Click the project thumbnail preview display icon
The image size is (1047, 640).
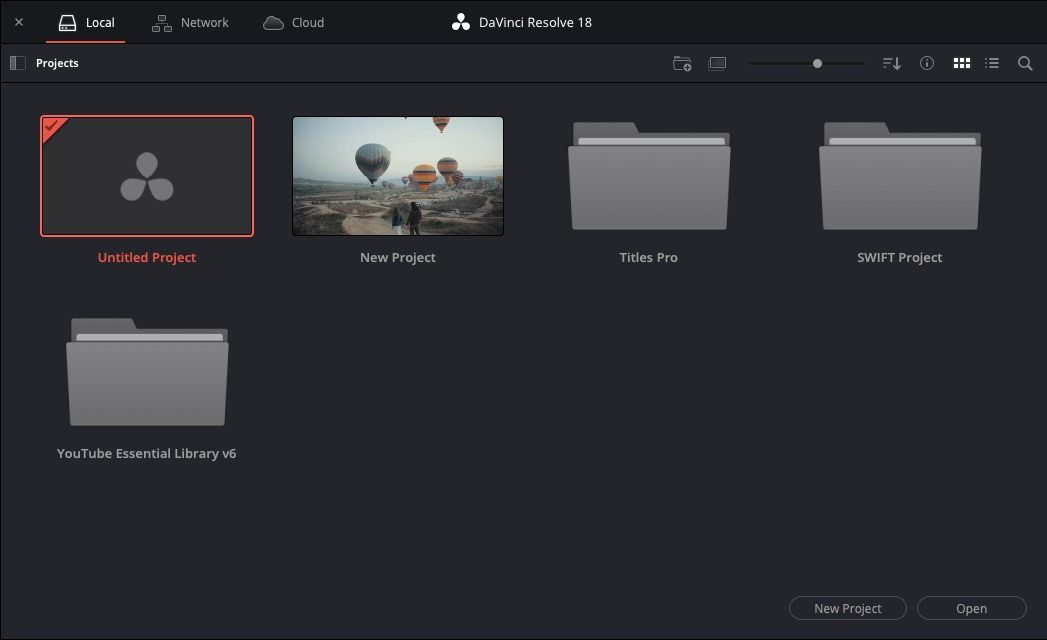(717, 63)
